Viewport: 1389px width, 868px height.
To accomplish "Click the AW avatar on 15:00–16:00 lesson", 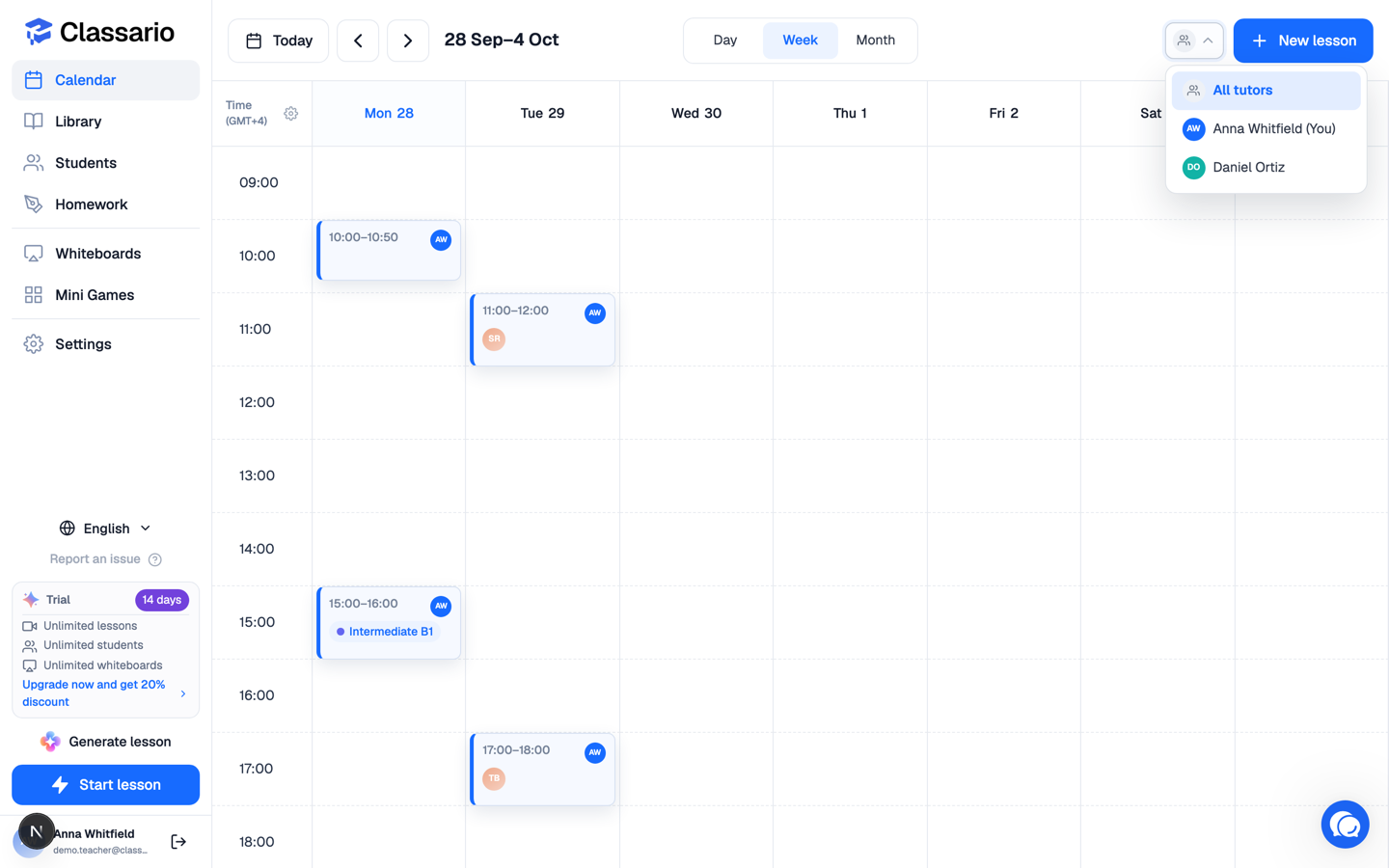I will click(x=441, y=607).
